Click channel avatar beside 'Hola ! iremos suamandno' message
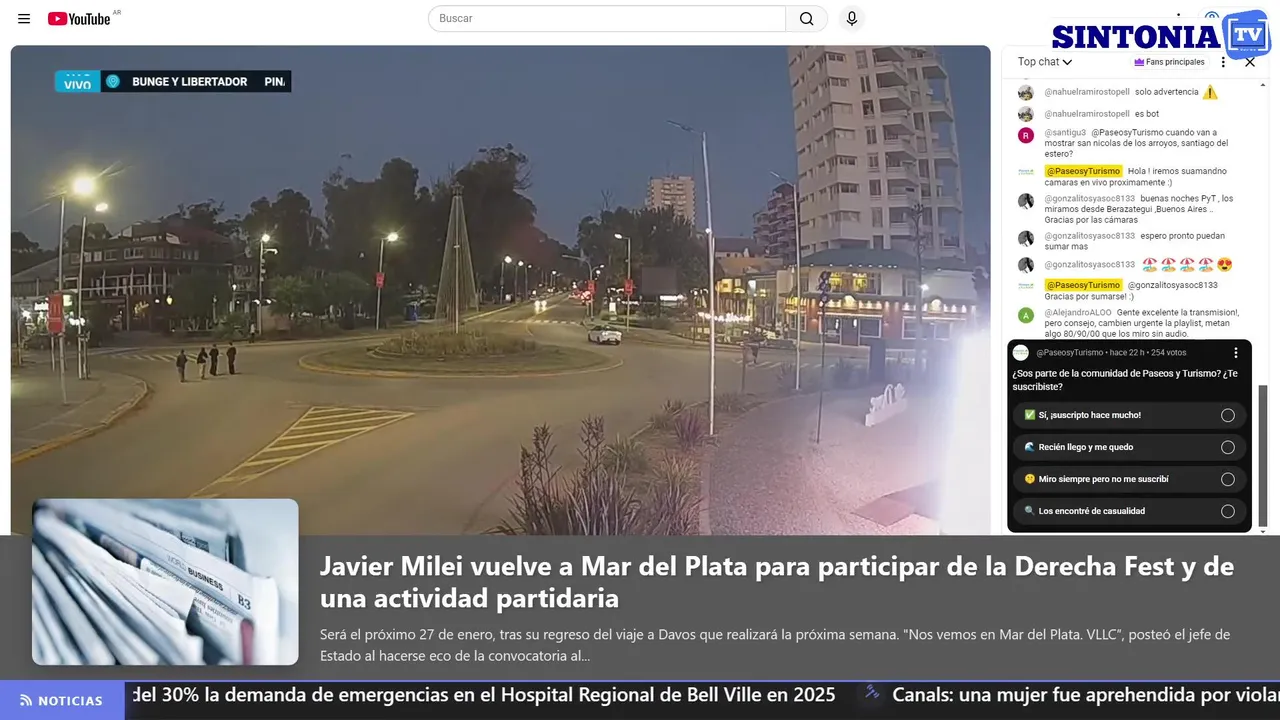Image resolution: width=1280 pixels, height=720 pixels. pyautogui.click(x=1026, y=172)
